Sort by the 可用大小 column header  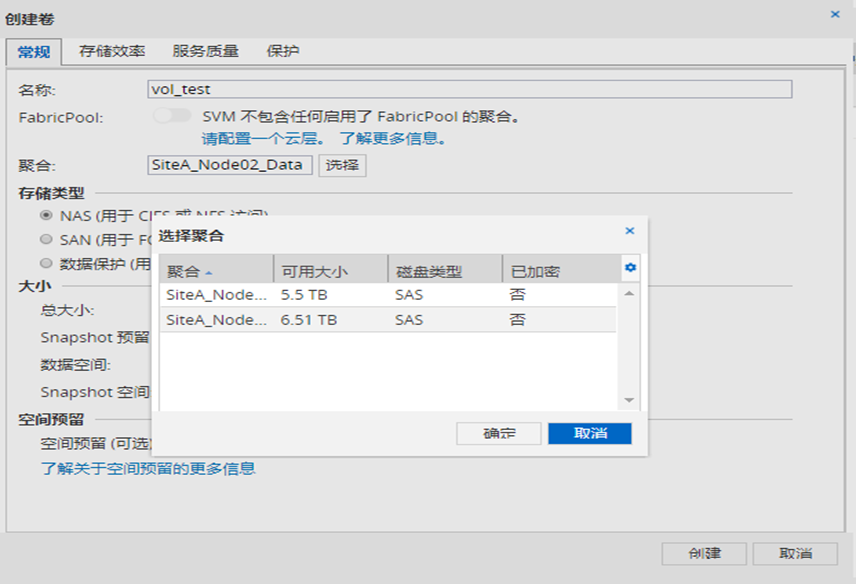point(330,271)
